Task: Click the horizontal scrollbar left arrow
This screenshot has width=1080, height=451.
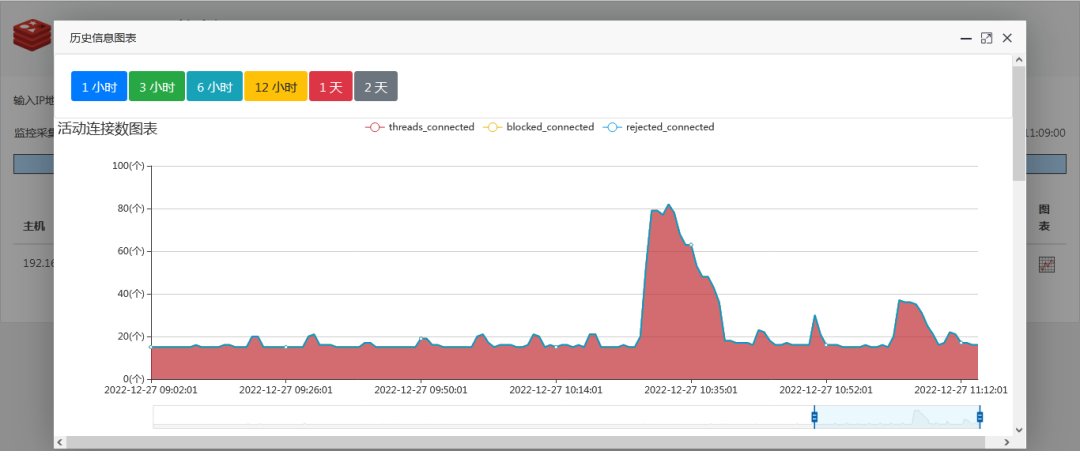Action: [60, 442]
